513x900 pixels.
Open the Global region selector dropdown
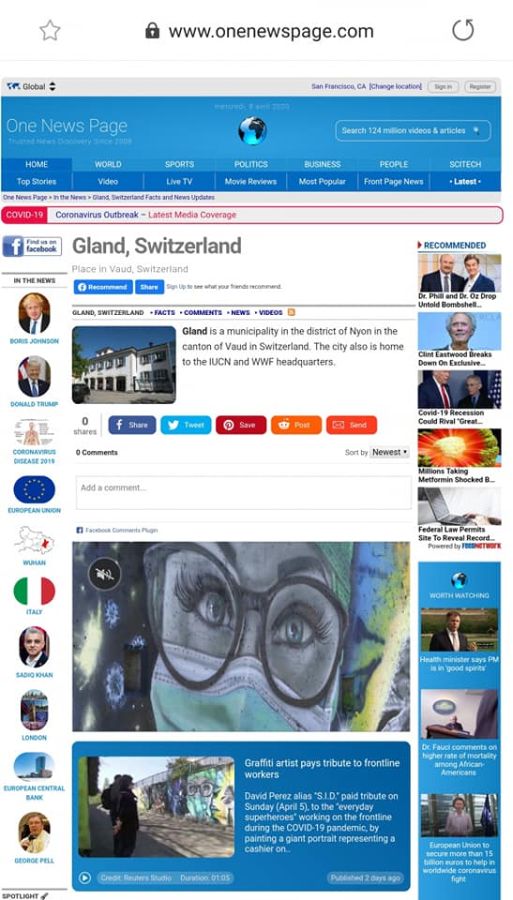(32, 87)
